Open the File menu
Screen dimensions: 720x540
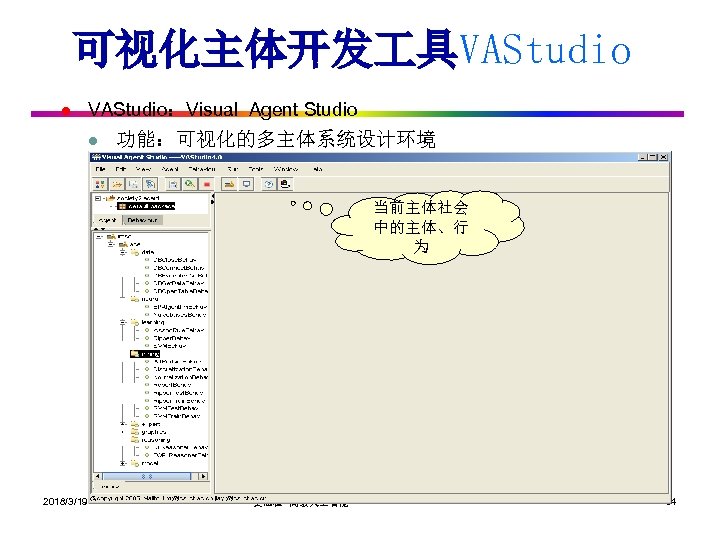click(100, 169)
